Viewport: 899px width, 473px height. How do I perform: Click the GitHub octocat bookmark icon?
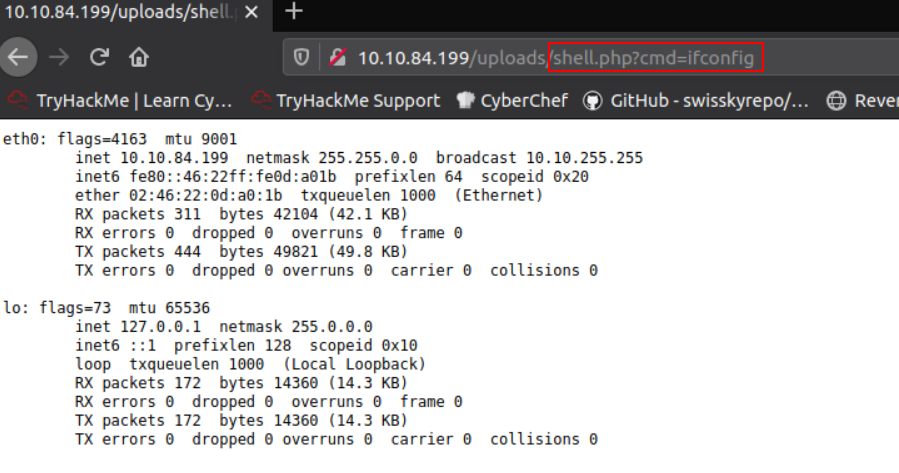pyautogui.click(x=592, y=101)
